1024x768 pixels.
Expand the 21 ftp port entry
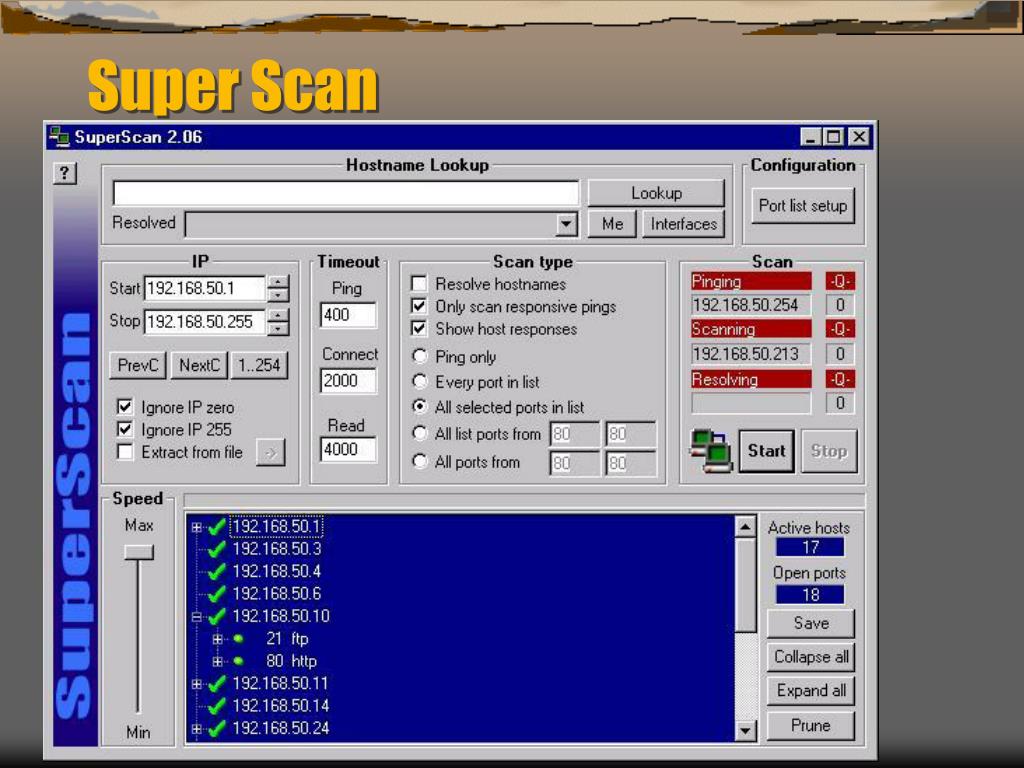(217, 639)
